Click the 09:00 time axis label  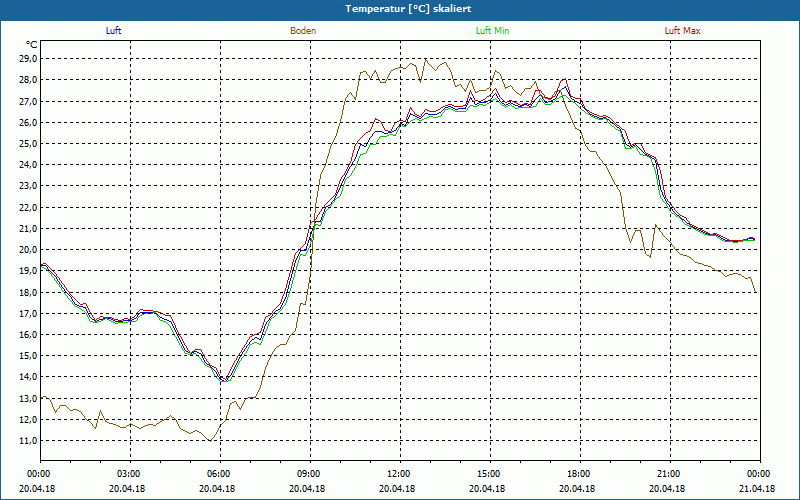[310, 474]
